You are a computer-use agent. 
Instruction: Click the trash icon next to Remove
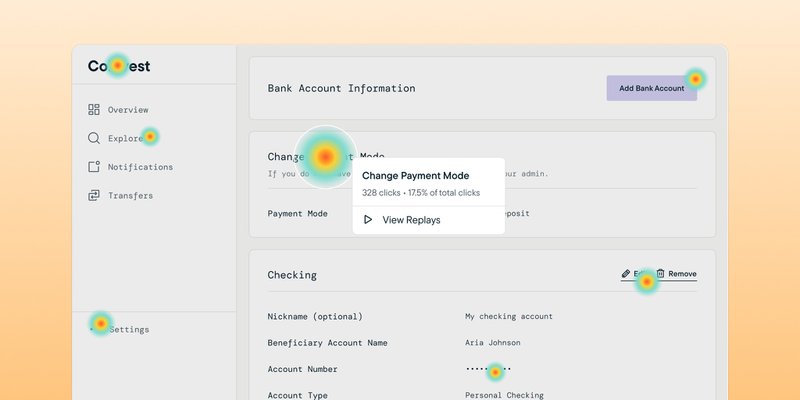pyautogui.click(x=660, y=273)
